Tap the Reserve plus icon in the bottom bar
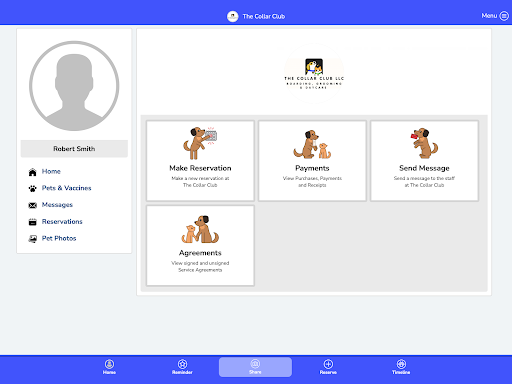 click(x=328, y=364)
